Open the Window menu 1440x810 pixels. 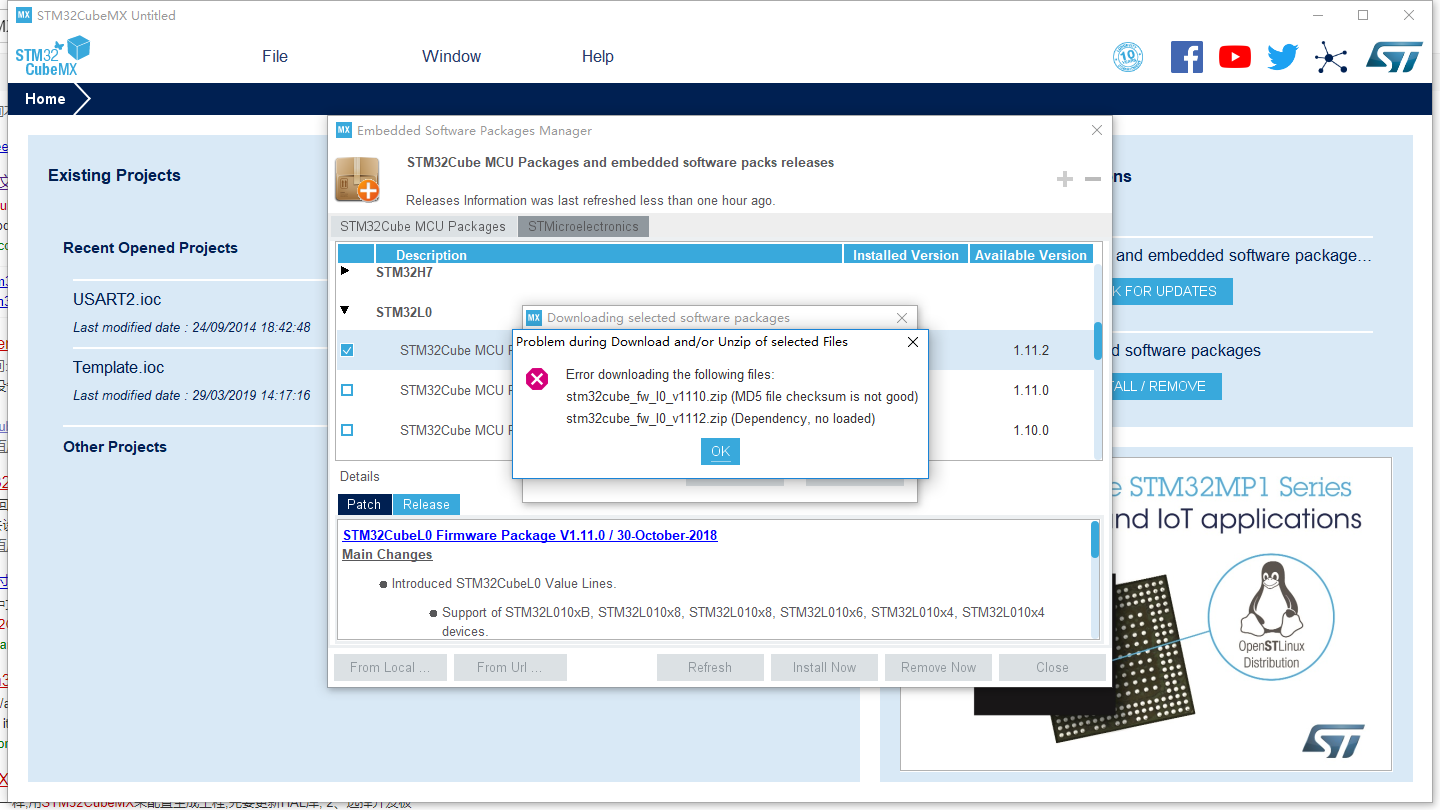point(451,57)
